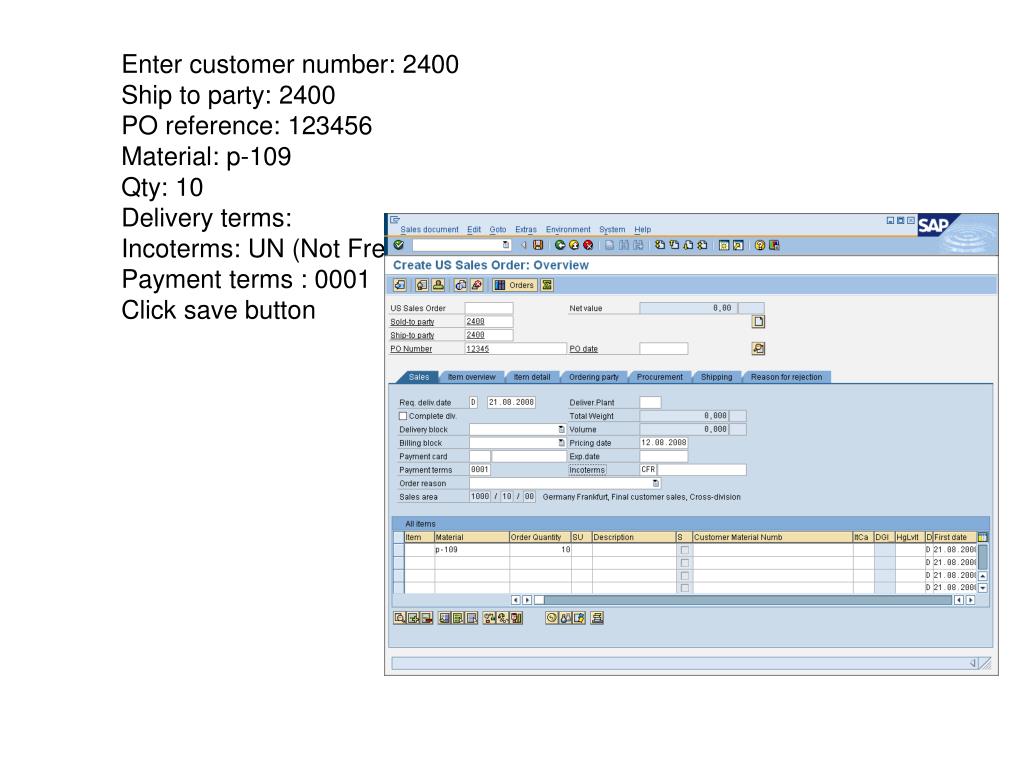The height and width of the screenshot is (768, 1024).
Task: Click the Save floppy disk icon
Action: pos(537,245)
